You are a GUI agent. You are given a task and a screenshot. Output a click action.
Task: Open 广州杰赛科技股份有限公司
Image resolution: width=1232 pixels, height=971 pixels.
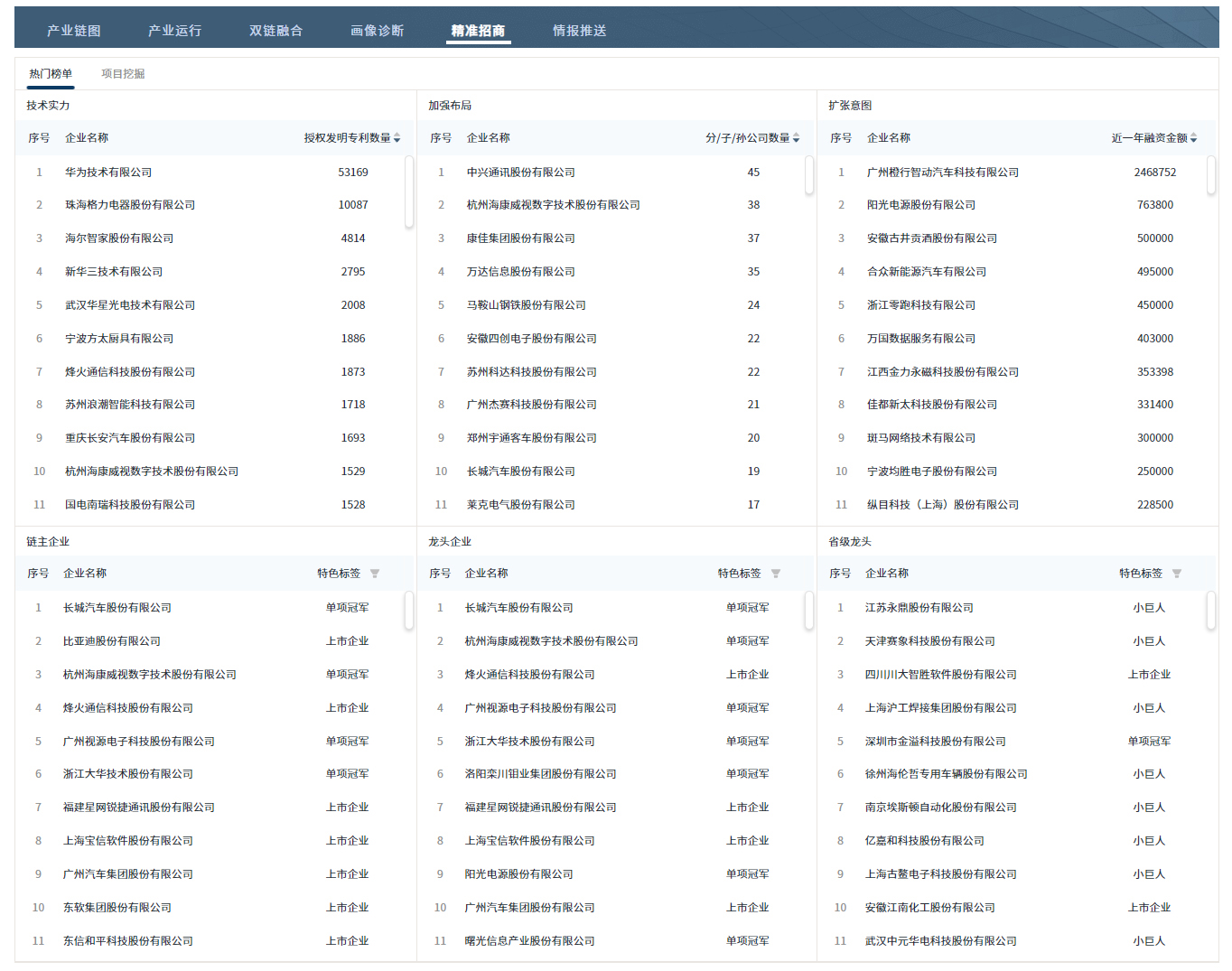click(x=532, y=405)
